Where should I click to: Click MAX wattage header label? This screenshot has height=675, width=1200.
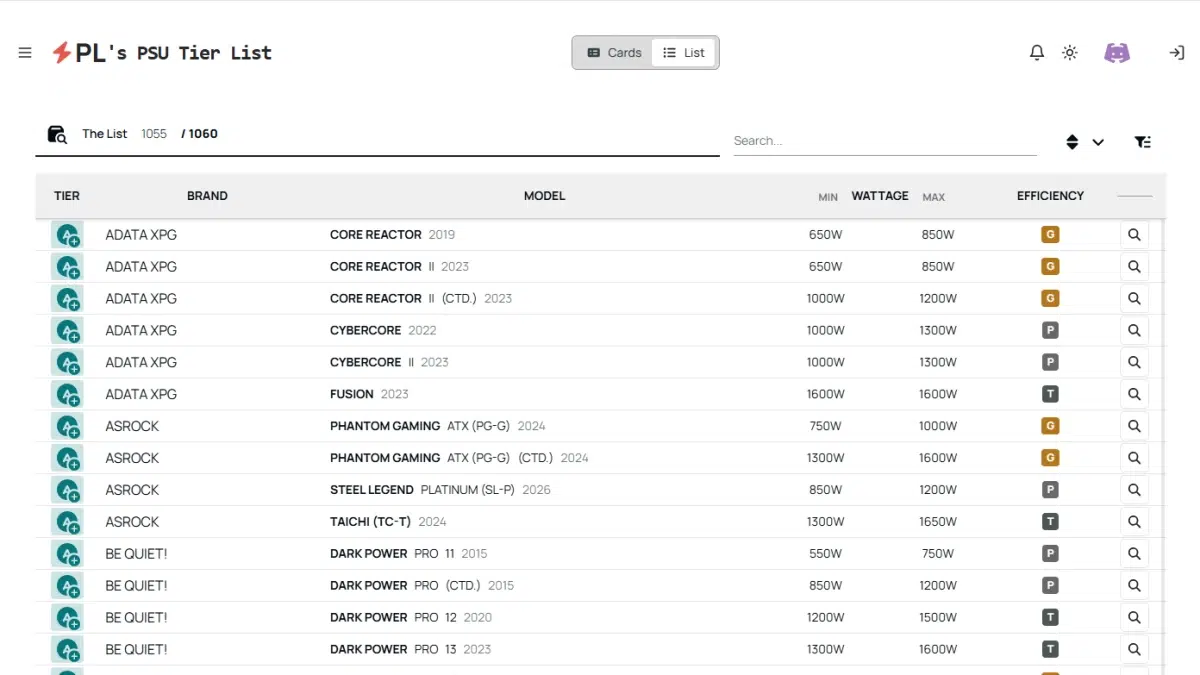coord(933,197)
